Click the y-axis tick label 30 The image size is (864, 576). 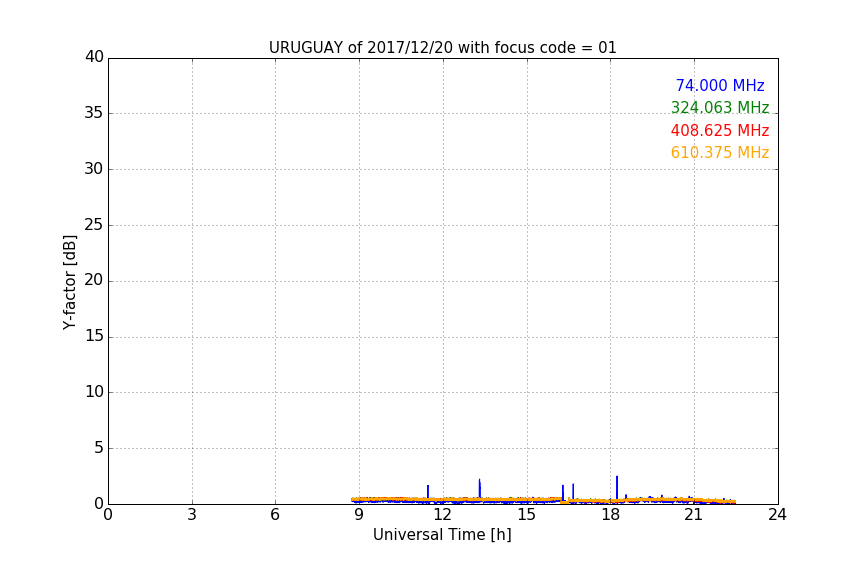click(94, 169)
